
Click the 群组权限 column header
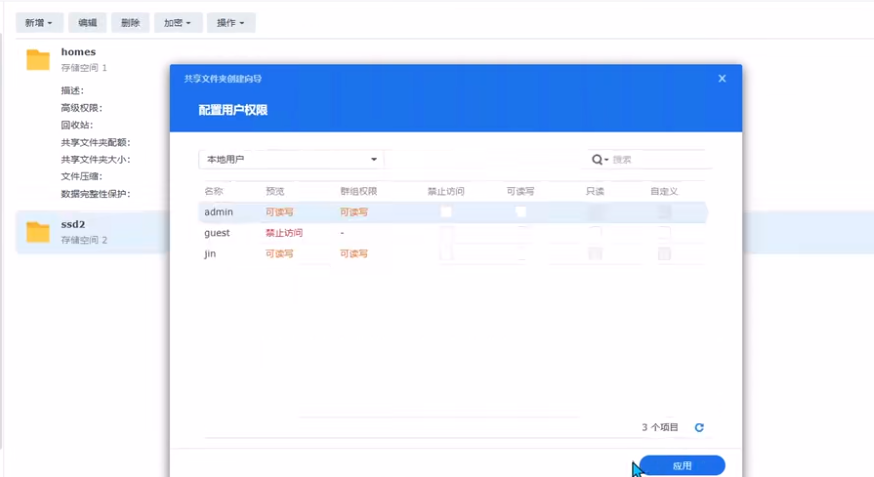(x=358, y=191)
